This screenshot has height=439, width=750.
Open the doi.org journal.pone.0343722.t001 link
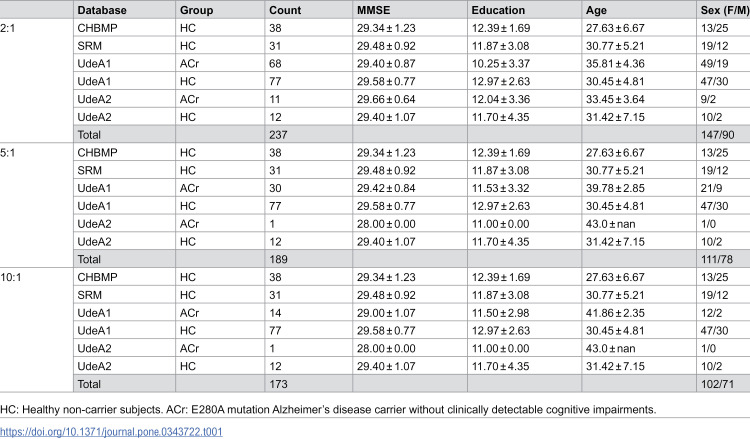point(111,432)
